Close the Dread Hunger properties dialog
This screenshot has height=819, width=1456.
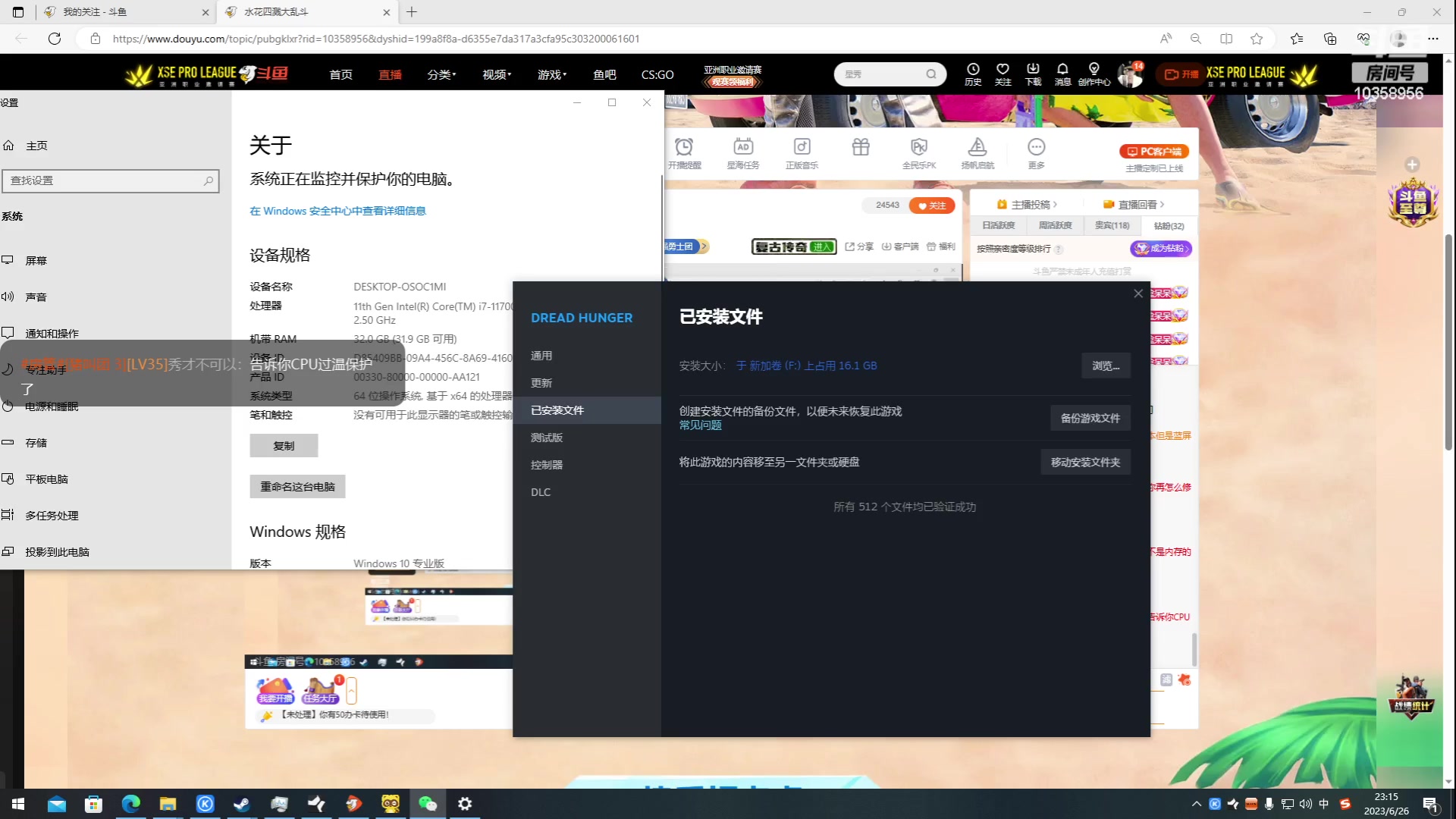click(1138, 293)
